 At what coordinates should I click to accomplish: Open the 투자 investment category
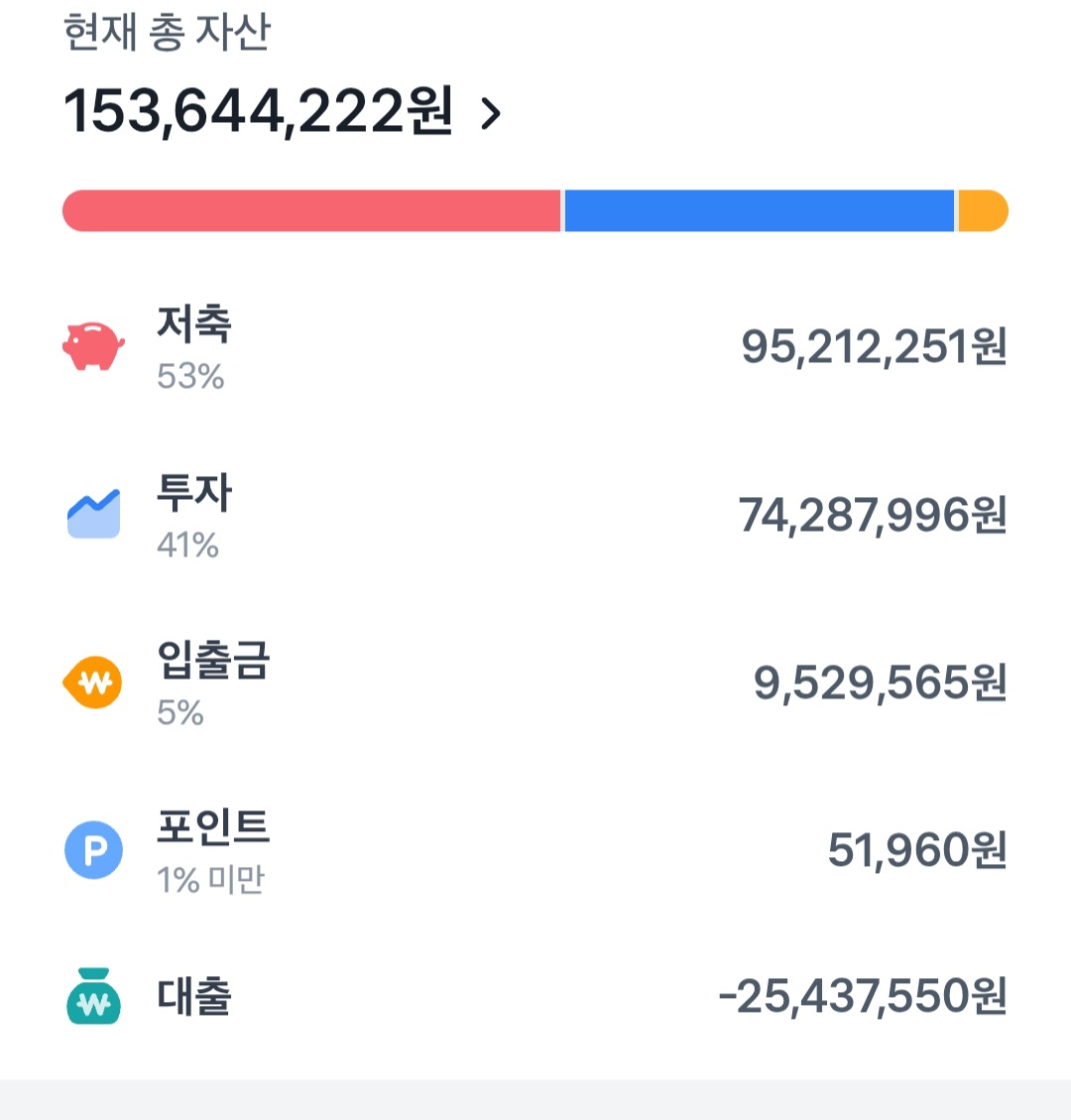pyautogui.click(x=194, y=493)
